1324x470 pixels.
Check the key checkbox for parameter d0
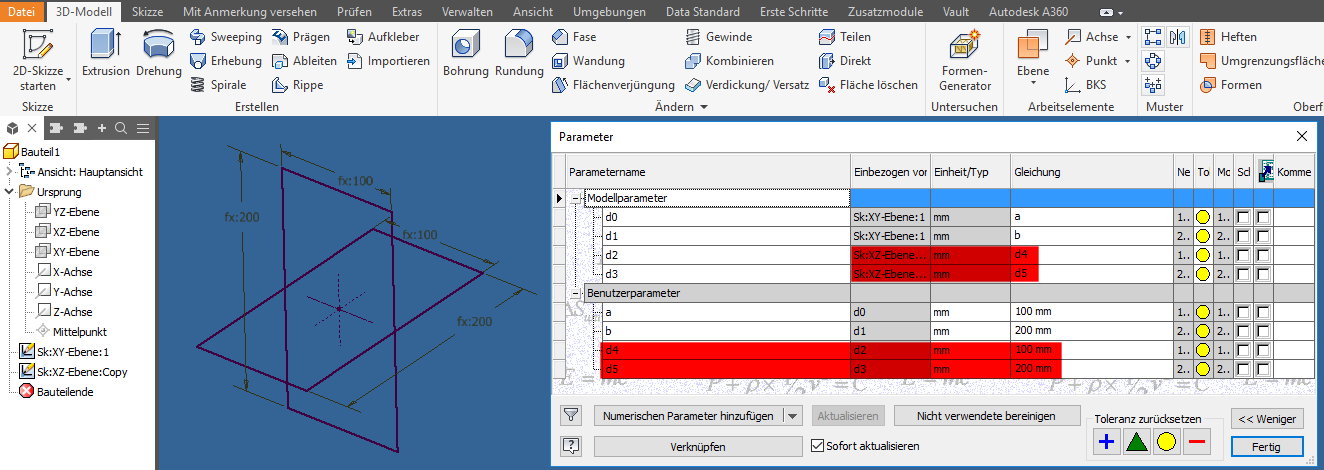pyautogui.click(x=1242, y=217)
